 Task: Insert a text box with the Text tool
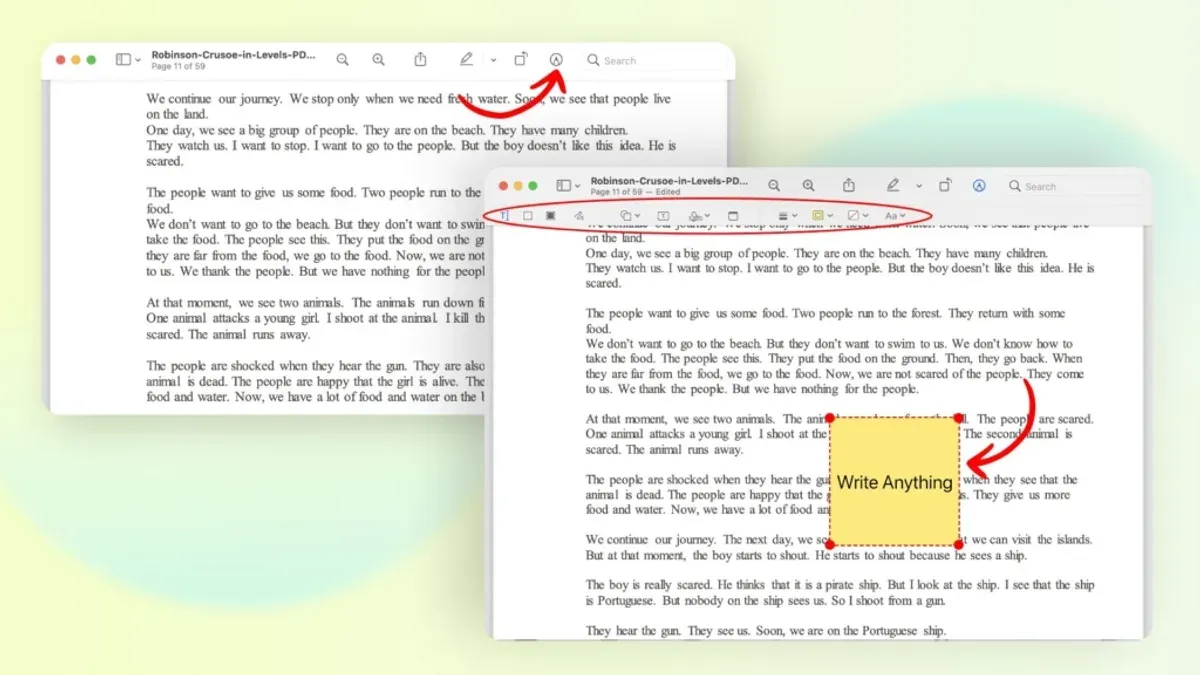[x=663, y=215]
